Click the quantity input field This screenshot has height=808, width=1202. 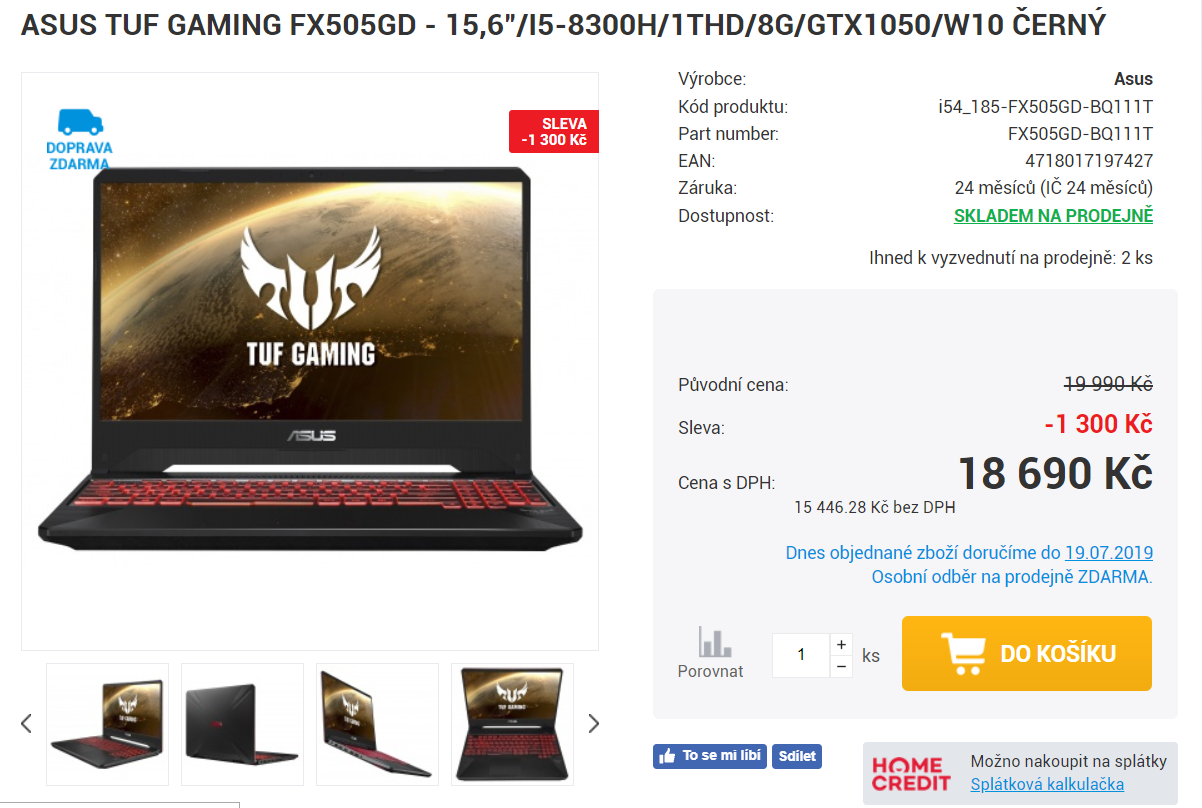pos(801,655)
